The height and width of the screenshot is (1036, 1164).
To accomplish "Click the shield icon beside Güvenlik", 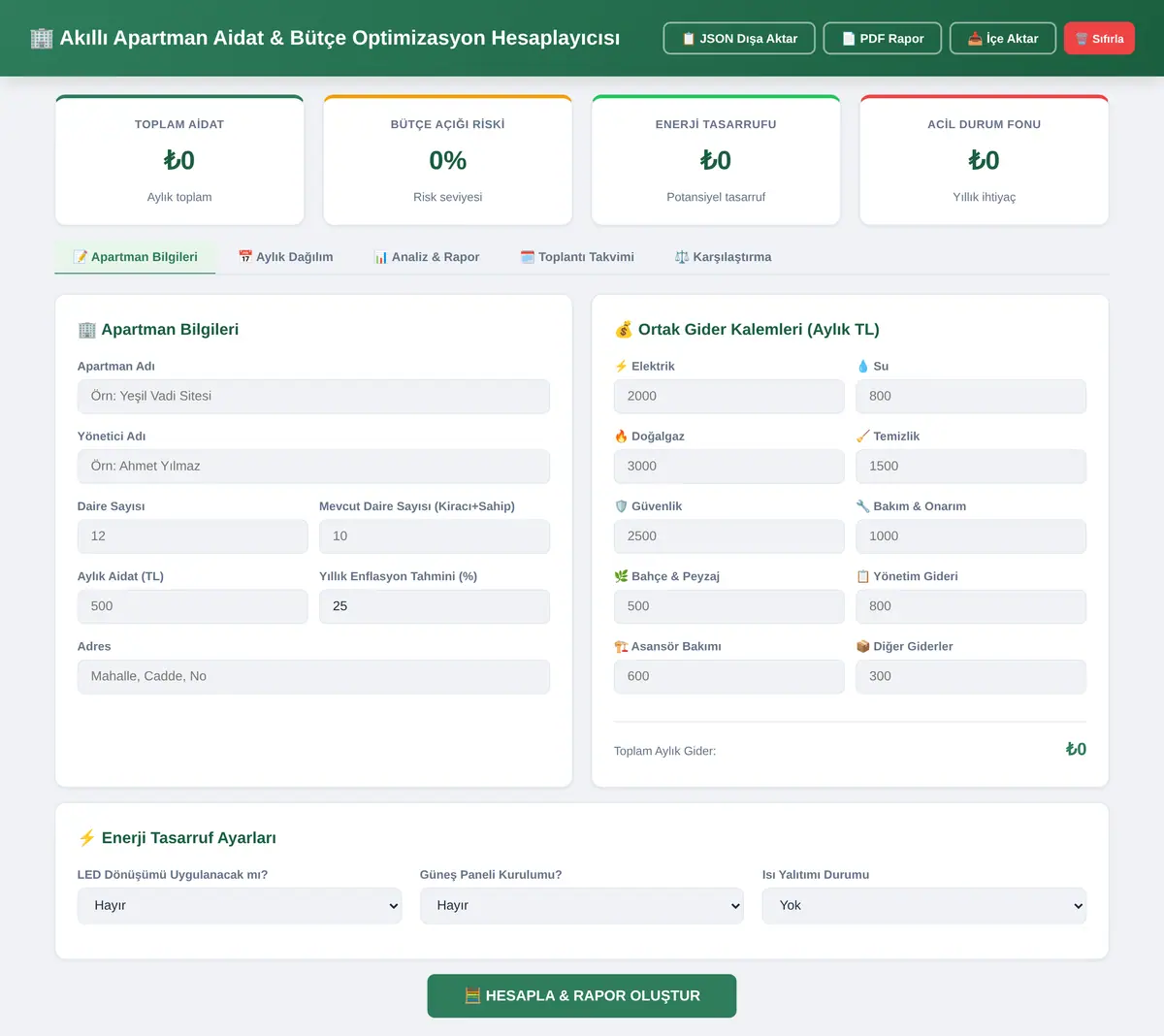I will (x=621, y=505).
